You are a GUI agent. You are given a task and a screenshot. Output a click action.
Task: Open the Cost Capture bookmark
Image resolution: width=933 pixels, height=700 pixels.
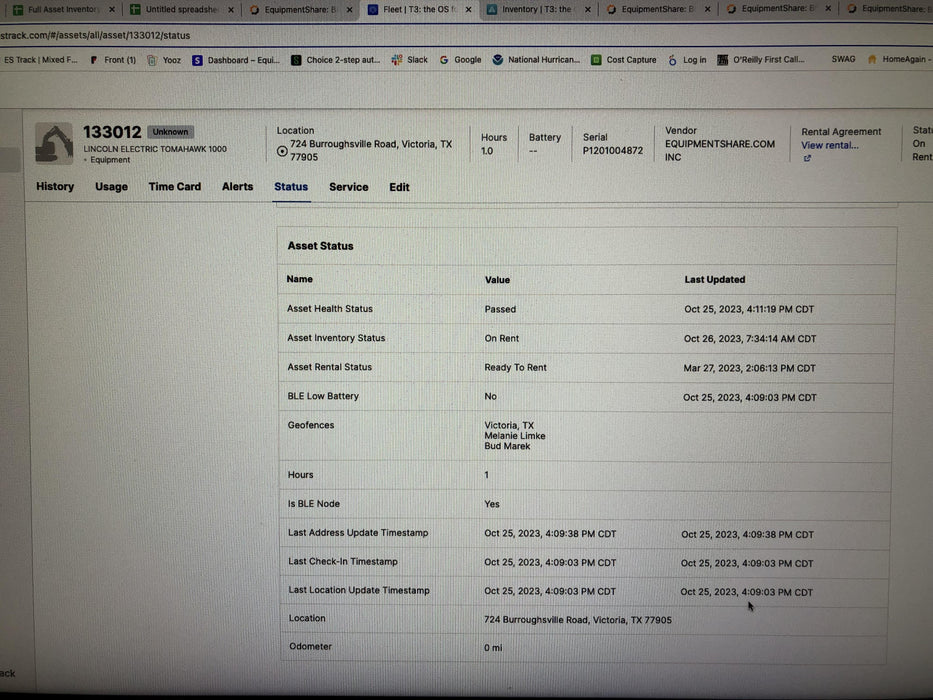point(624,60)
